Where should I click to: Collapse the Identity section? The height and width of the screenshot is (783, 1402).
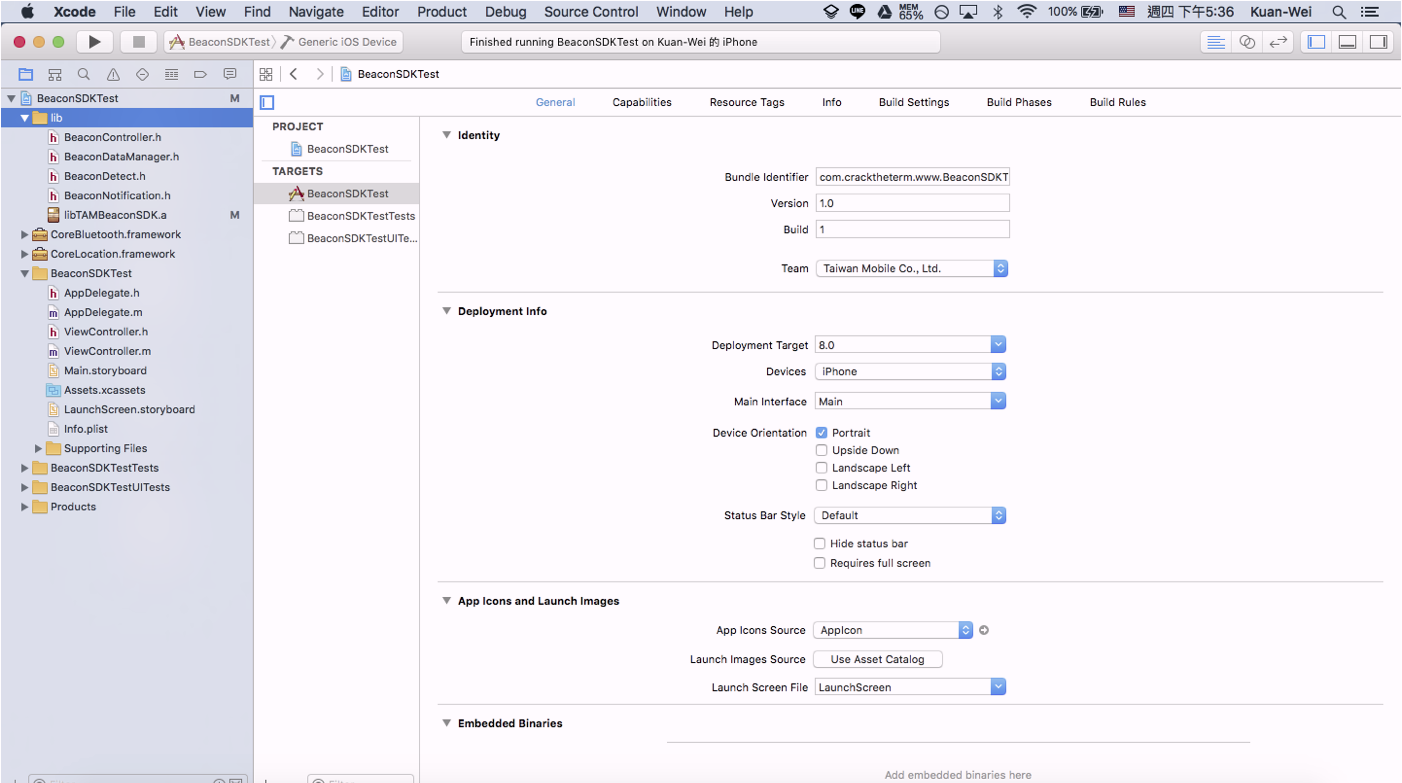tap(447, 135)
